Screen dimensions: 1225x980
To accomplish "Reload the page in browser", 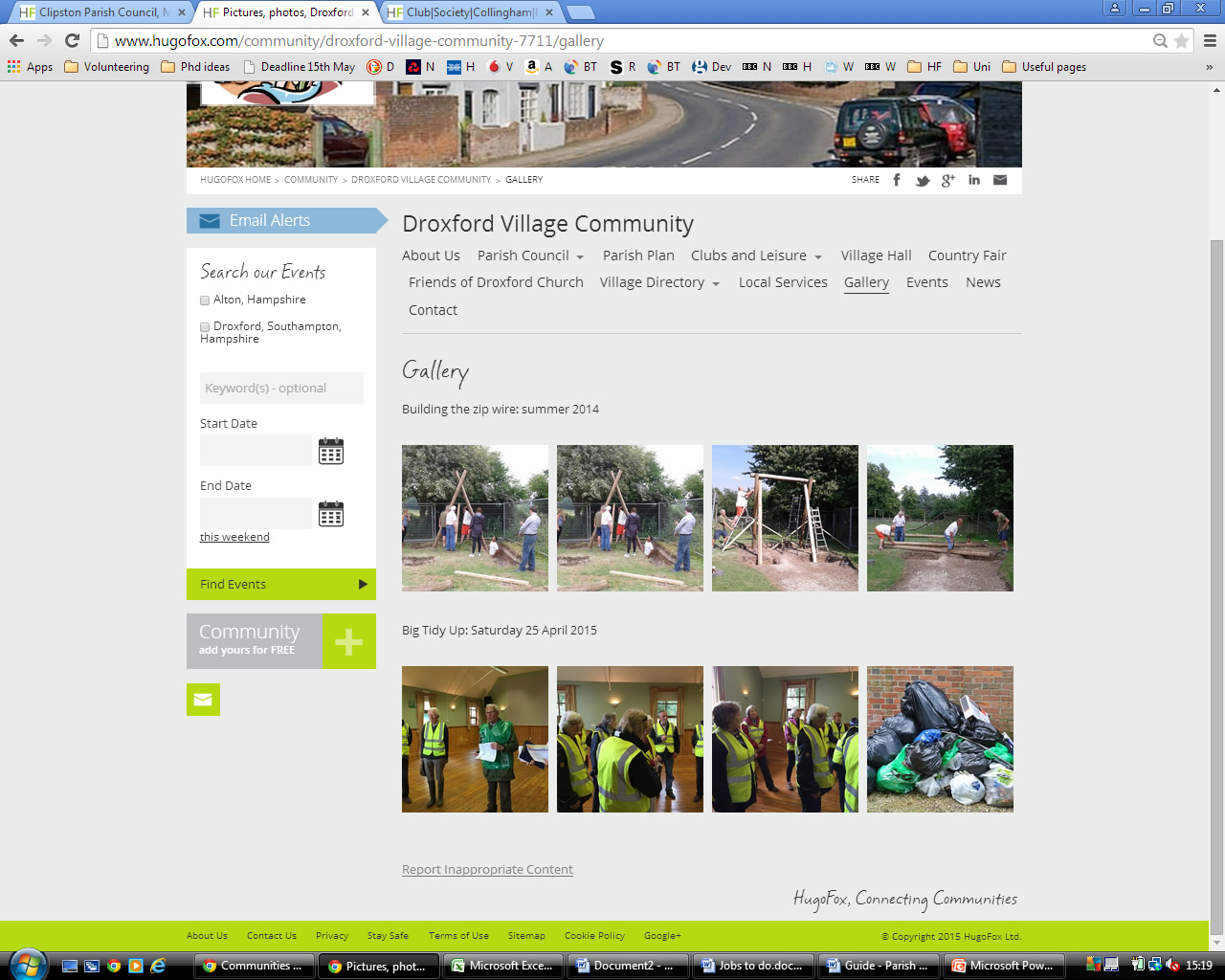I will (x=72, y=41).
